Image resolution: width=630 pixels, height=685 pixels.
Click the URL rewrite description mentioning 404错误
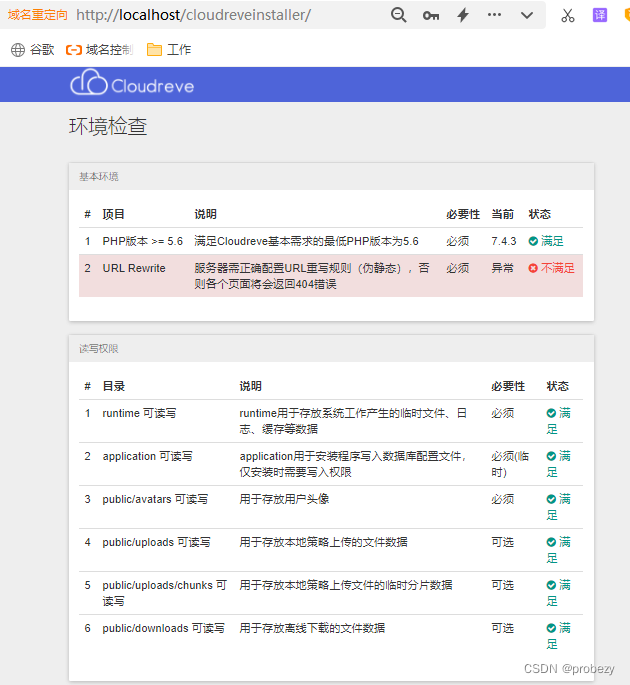click(x=312, y=276)
